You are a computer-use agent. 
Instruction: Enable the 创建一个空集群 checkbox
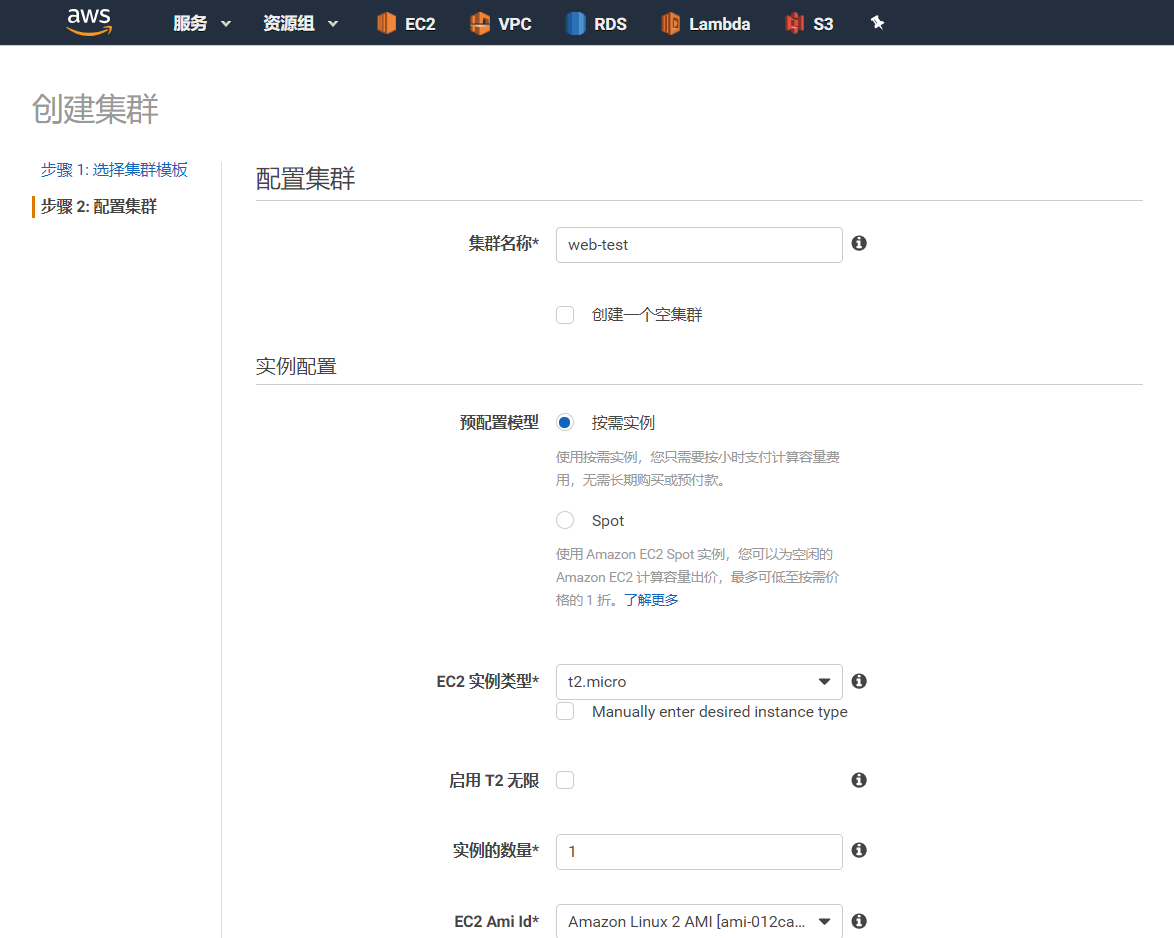[565, 314]
